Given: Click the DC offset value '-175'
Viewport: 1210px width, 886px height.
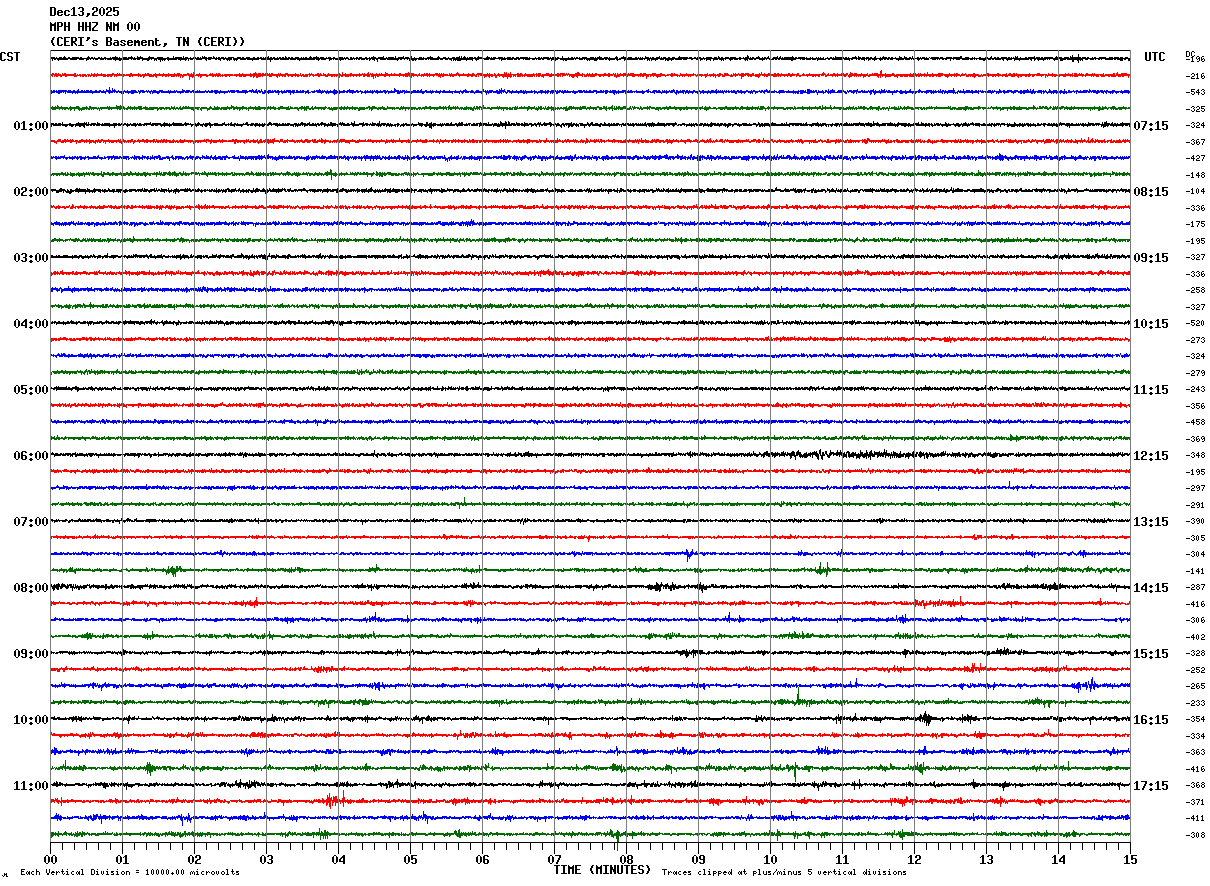Looking at the screenshot, I should pyautogui.click(x=1195, y=225).
